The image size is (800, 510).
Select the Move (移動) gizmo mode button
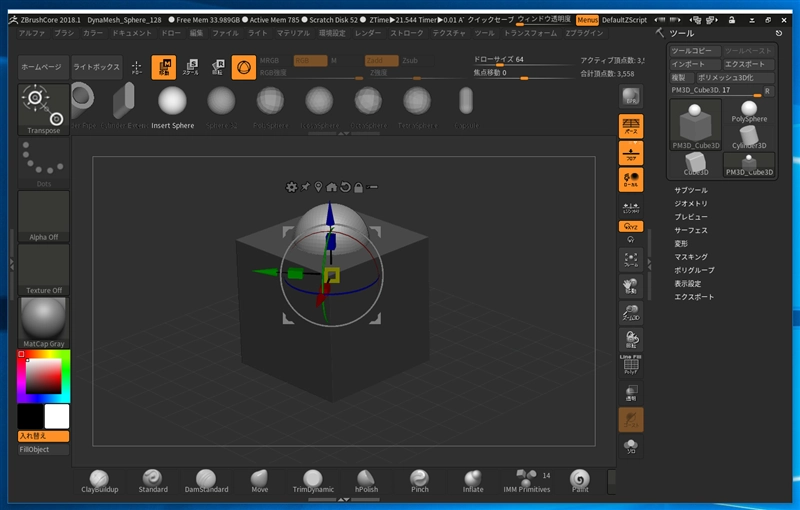[164, 67]
